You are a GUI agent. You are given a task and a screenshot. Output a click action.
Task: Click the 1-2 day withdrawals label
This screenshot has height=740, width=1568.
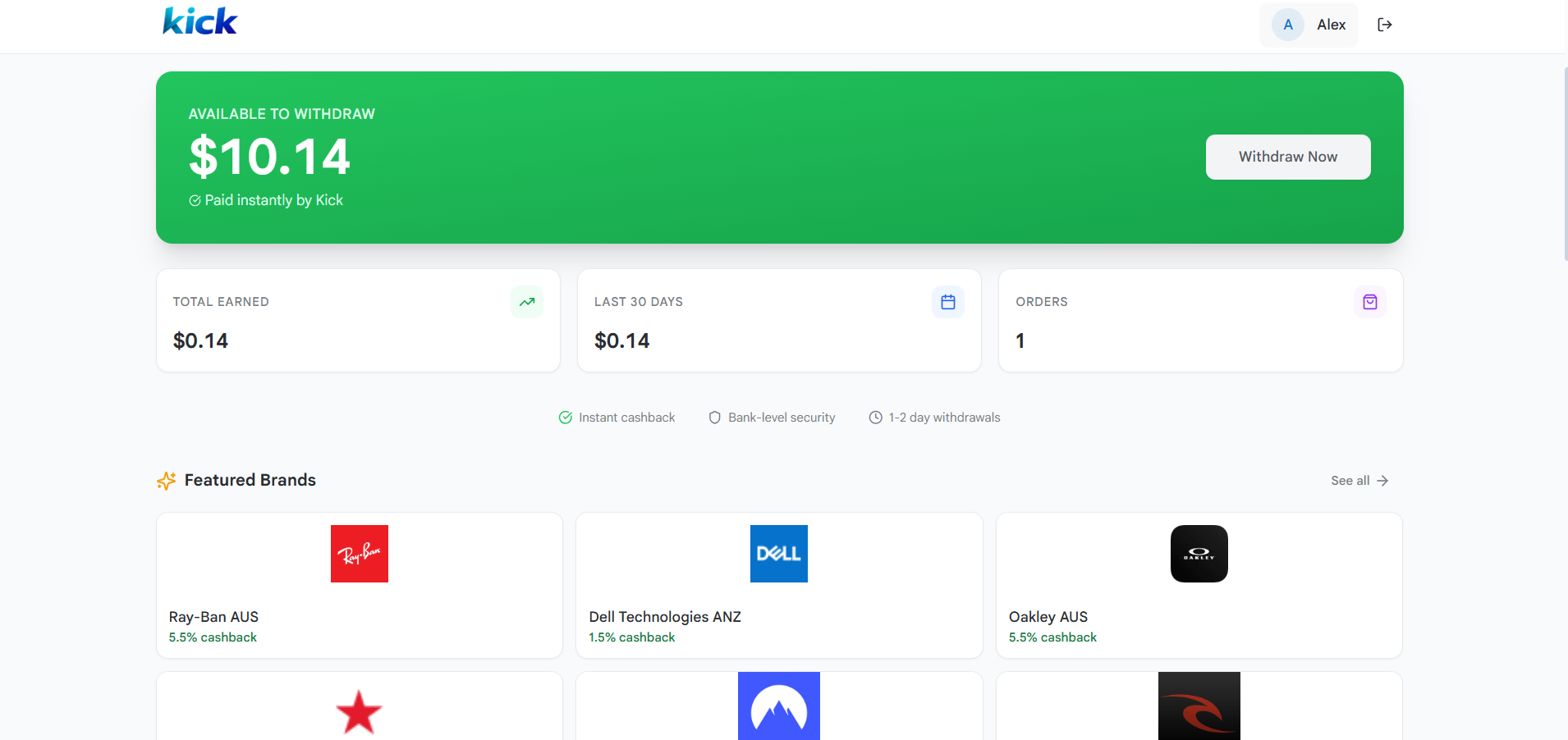(944, 418)
